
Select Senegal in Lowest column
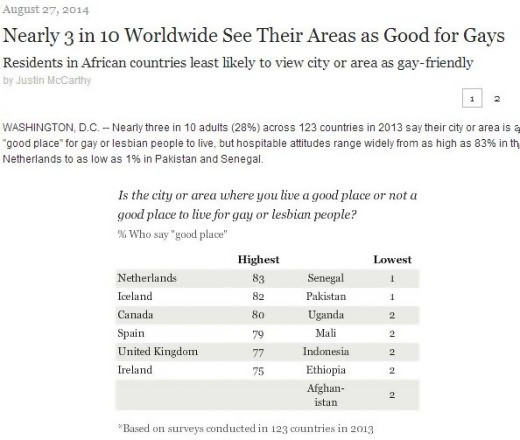(x=326, y=278)
